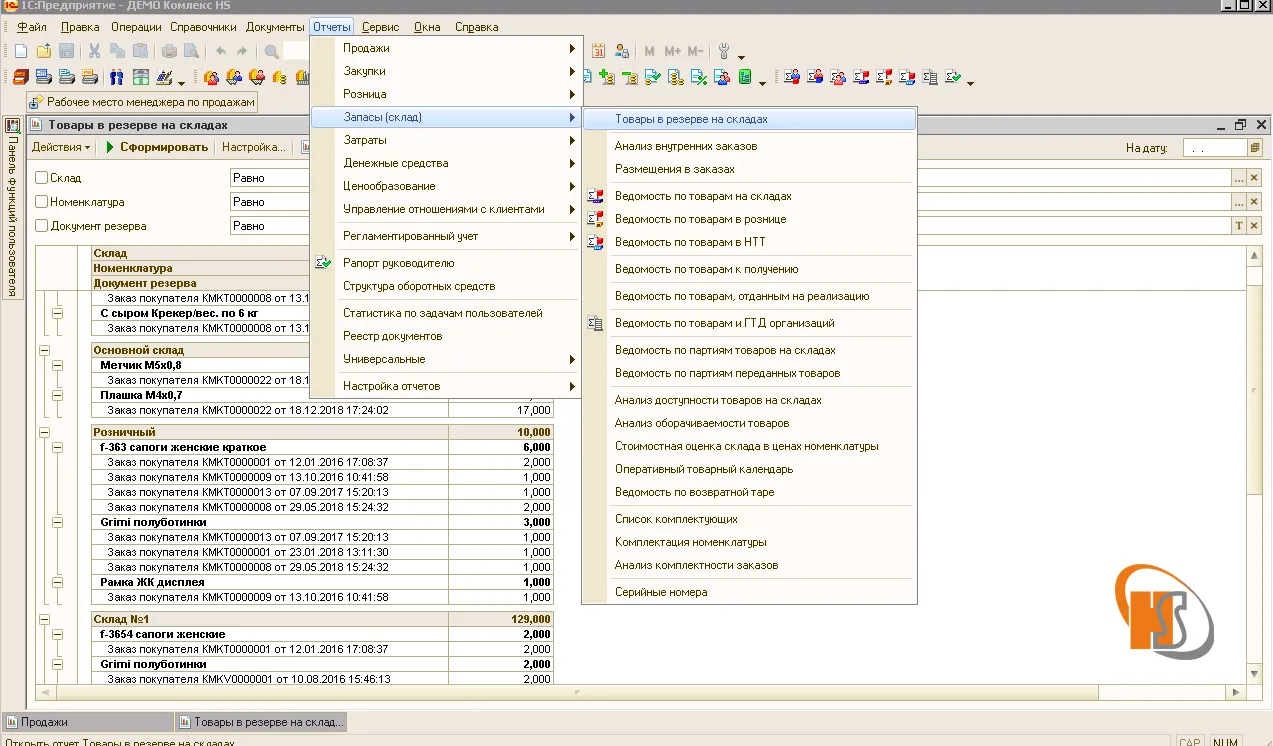Click the Панель функций пользователя side icon
1273x746 pixels.
click(14, 126)
